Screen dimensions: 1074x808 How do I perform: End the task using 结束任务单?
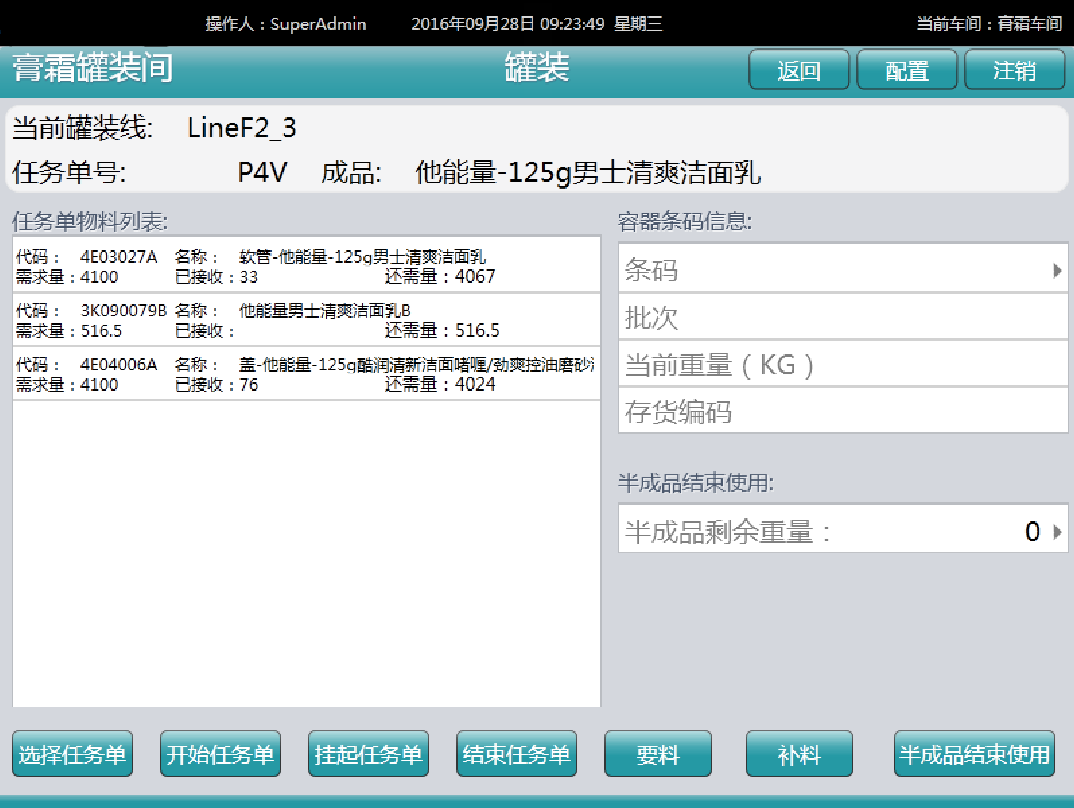[516, 754]
